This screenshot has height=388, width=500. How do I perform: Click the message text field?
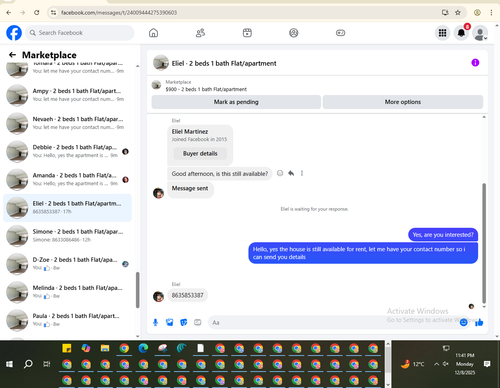pyautogui.click(x=333, y=322)
